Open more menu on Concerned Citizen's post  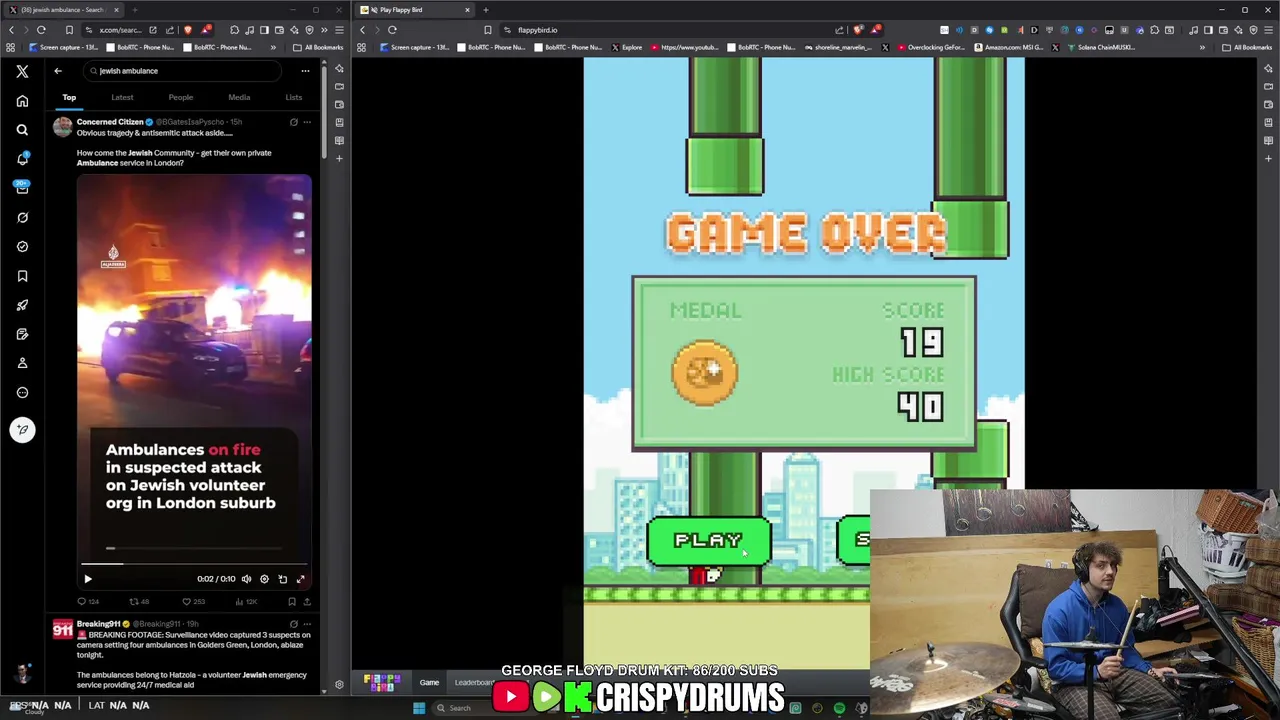(x=307, y=122)
